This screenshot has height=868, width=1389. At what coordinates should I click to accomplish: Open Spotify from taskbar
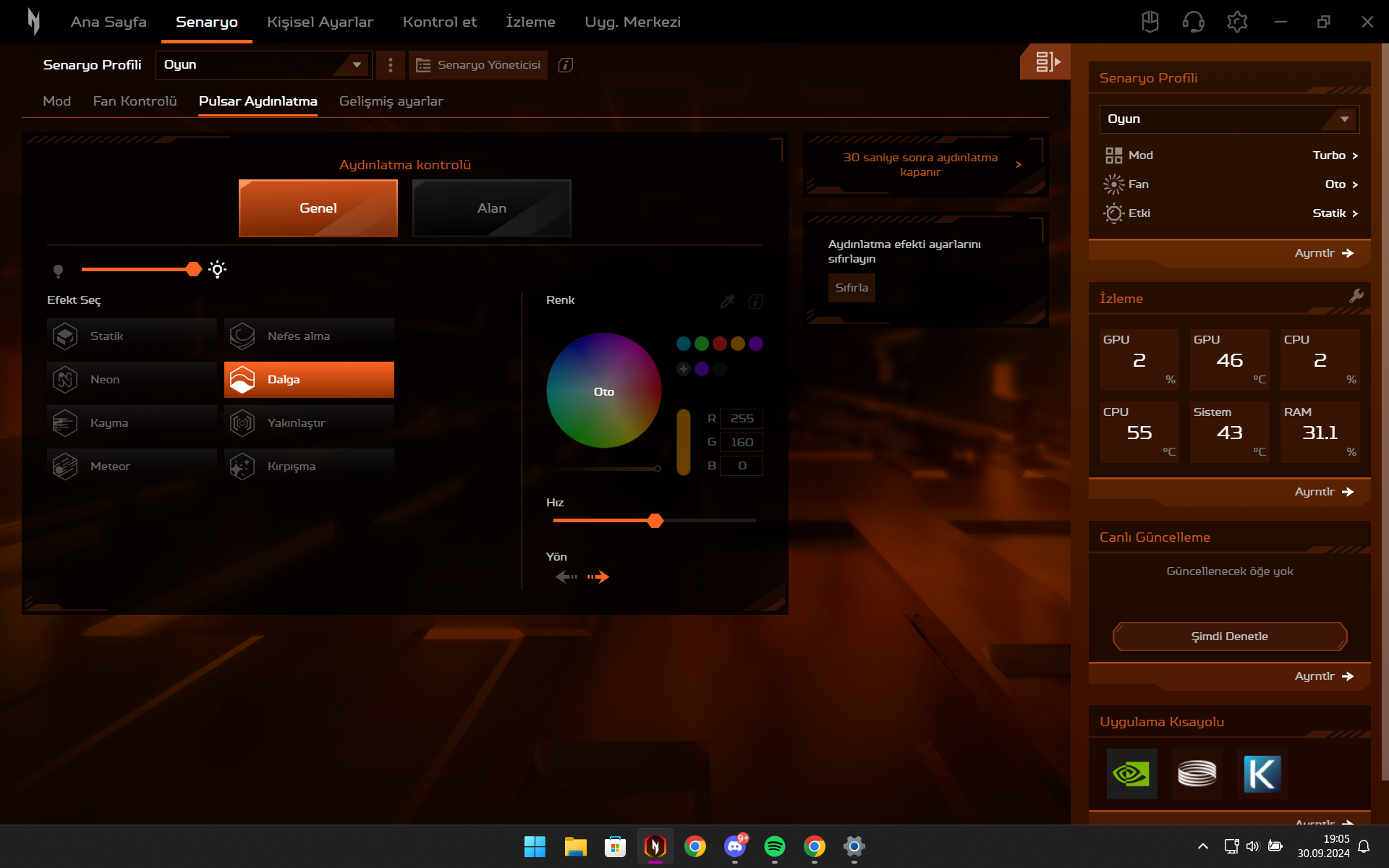775,846
